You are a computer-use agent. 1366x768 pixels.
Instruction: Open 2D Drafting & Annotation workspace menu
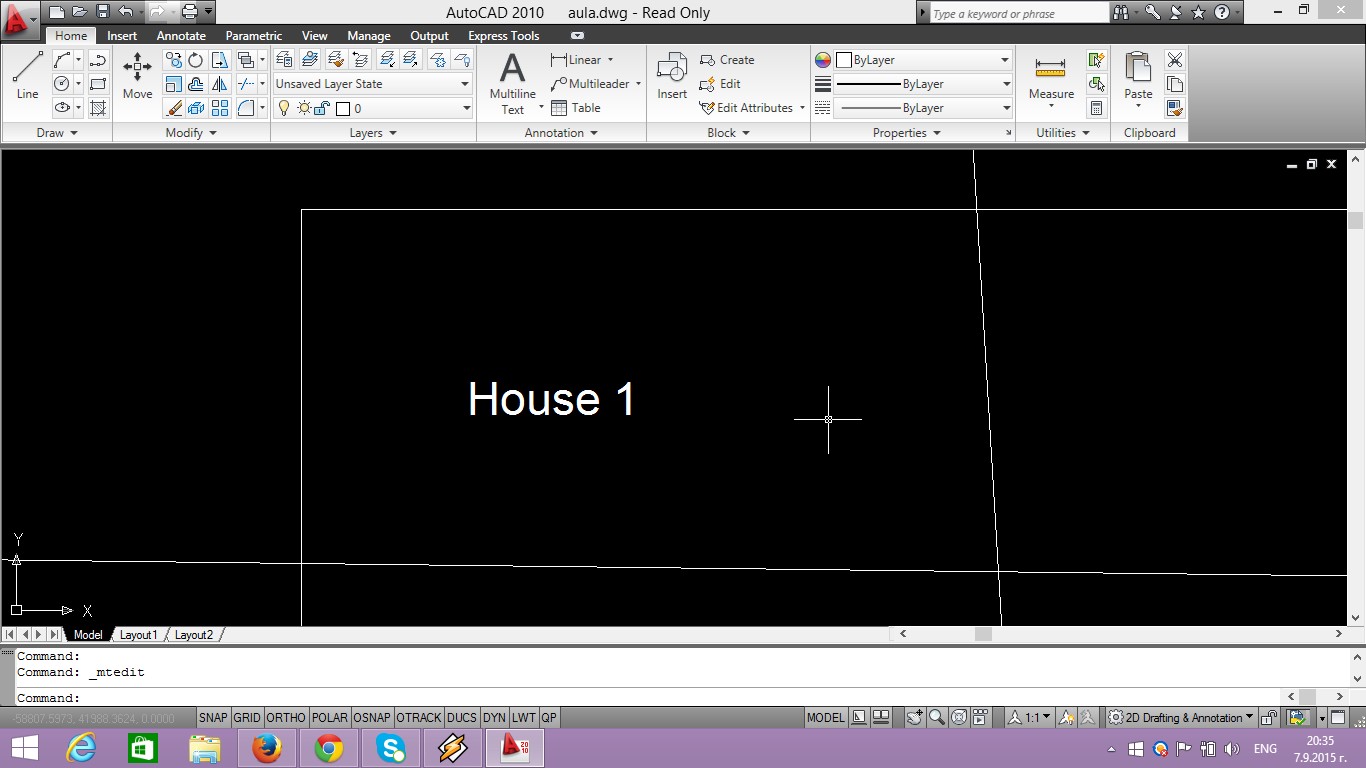1180,717
